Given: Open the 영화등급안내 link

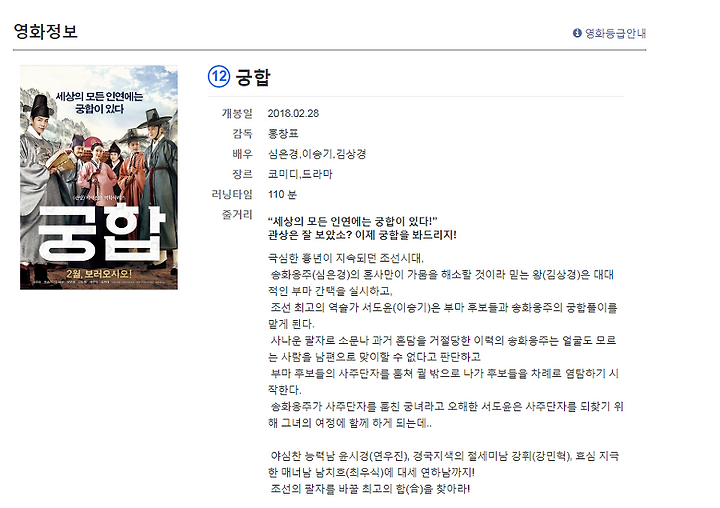Looking at the screenshot, I should (x=615, y=33).
